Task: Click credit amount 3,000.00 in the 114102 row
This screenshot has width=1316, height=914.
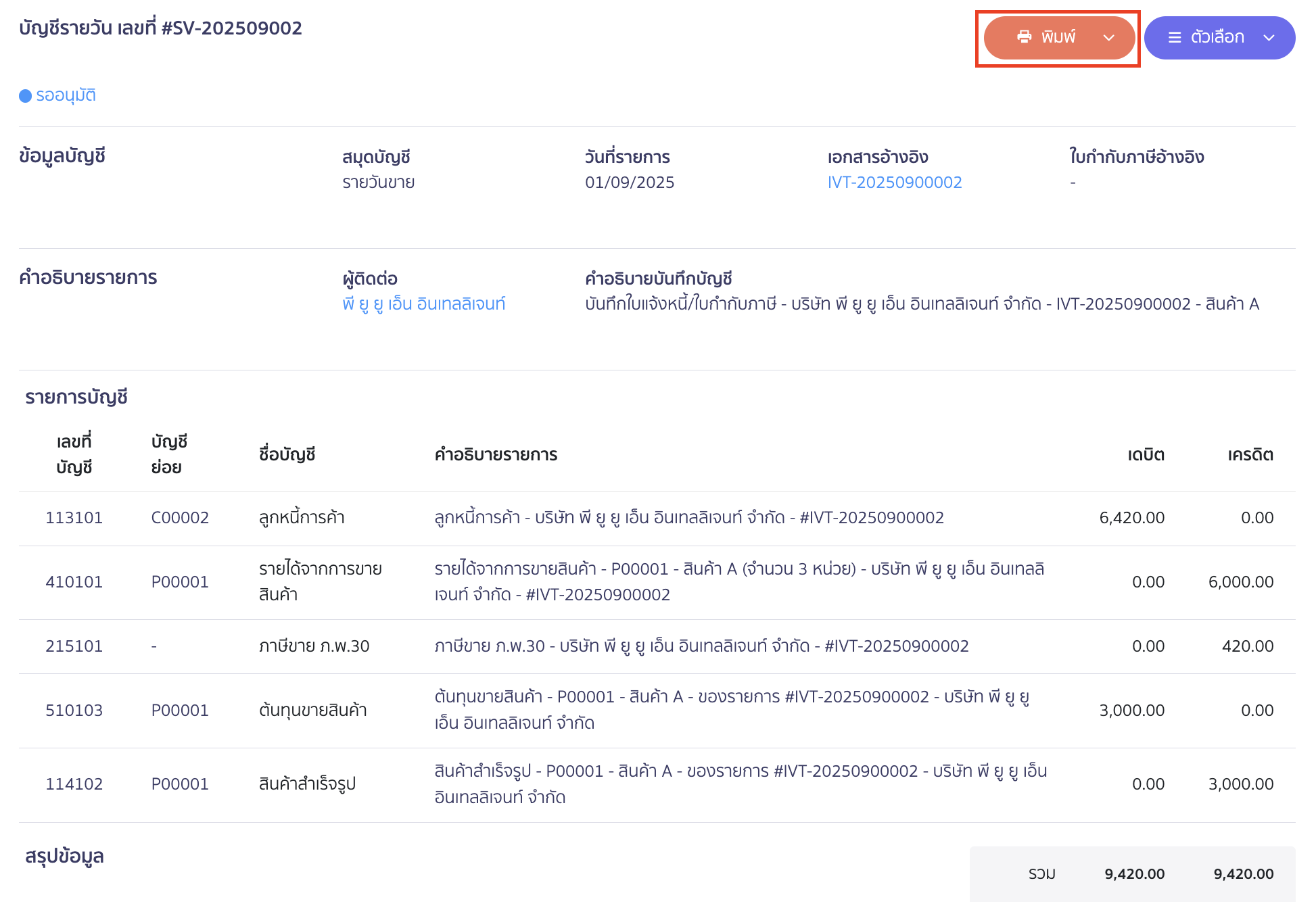Action: pyautogui.click(x=1241, y=784)
